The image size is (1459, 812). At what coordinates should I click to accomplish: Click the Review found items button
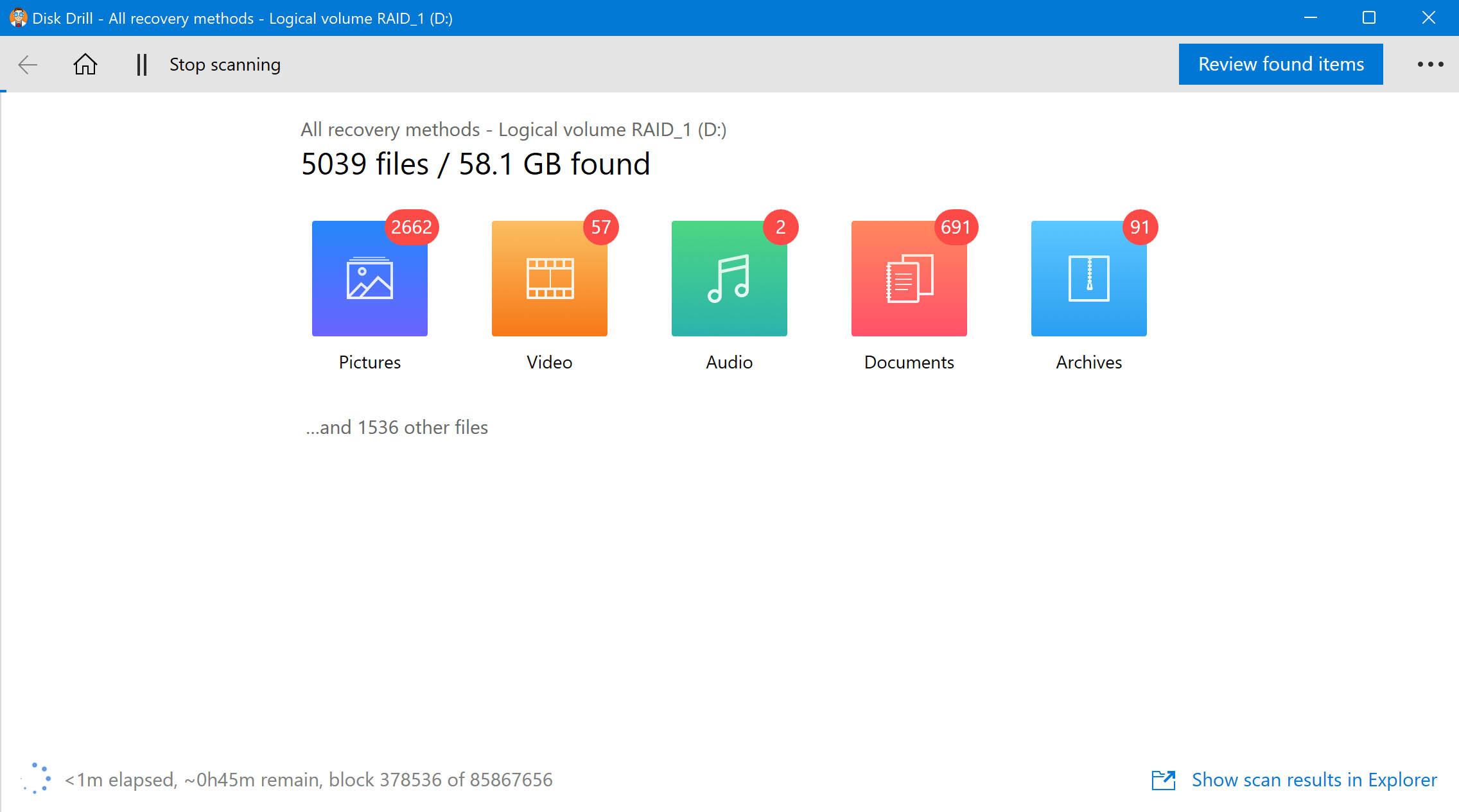click(1280, 64)
